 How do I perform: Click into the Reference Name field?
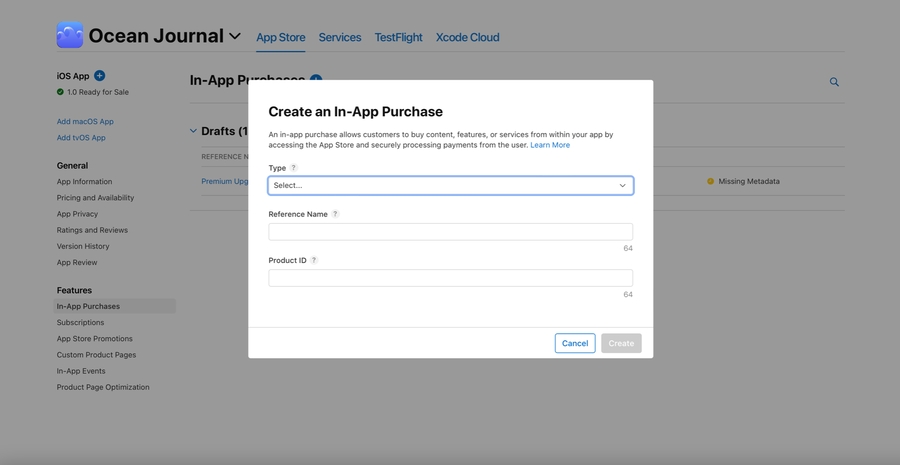(x=450, y=231)
